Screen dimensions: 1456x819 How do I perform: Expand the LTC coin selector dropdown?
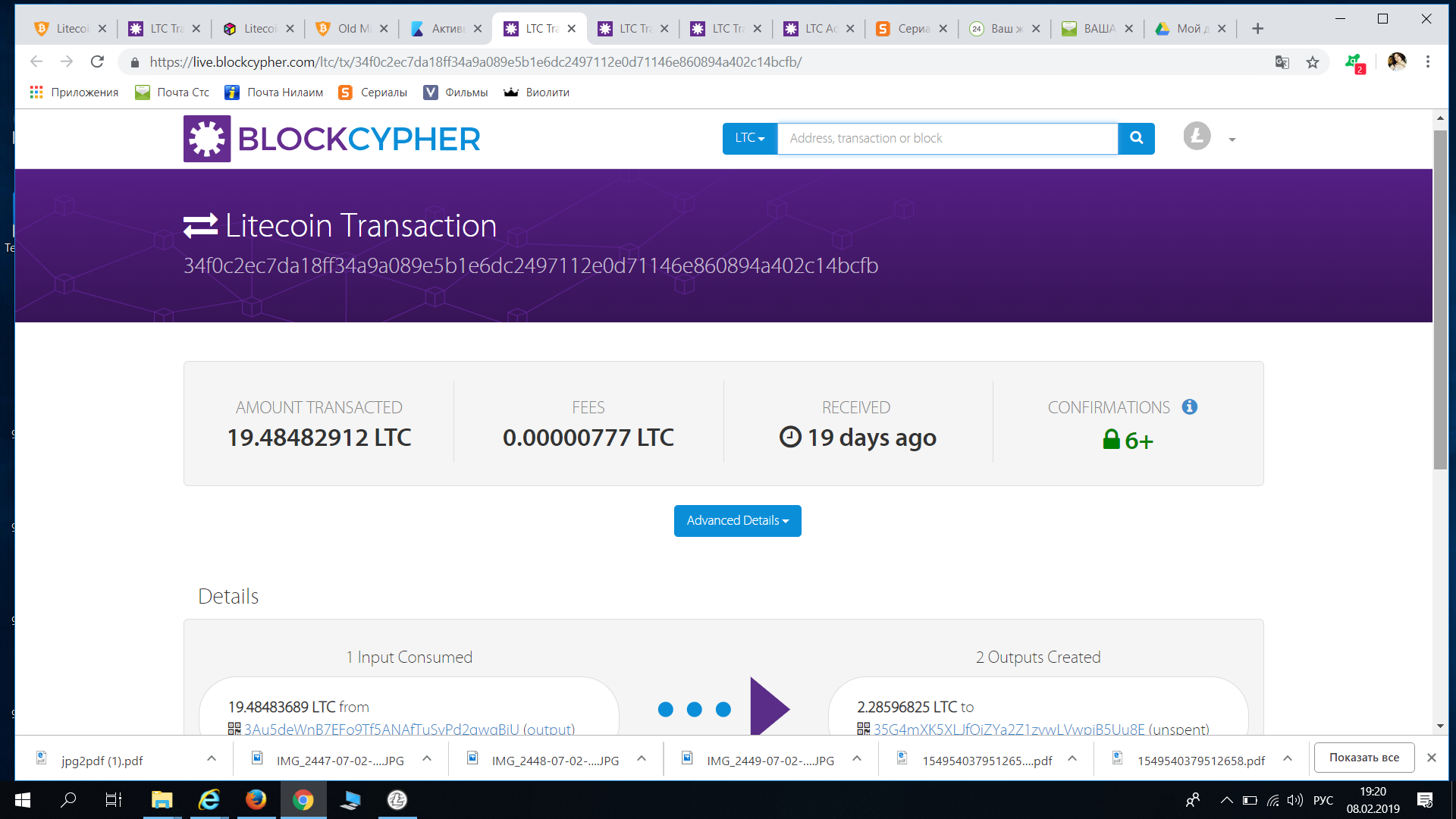[x=750, y=138]
